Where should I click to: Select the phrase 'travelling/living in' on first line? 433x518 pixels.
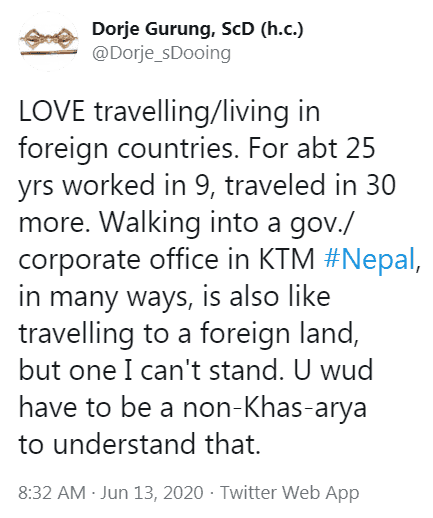pos(207,112)
